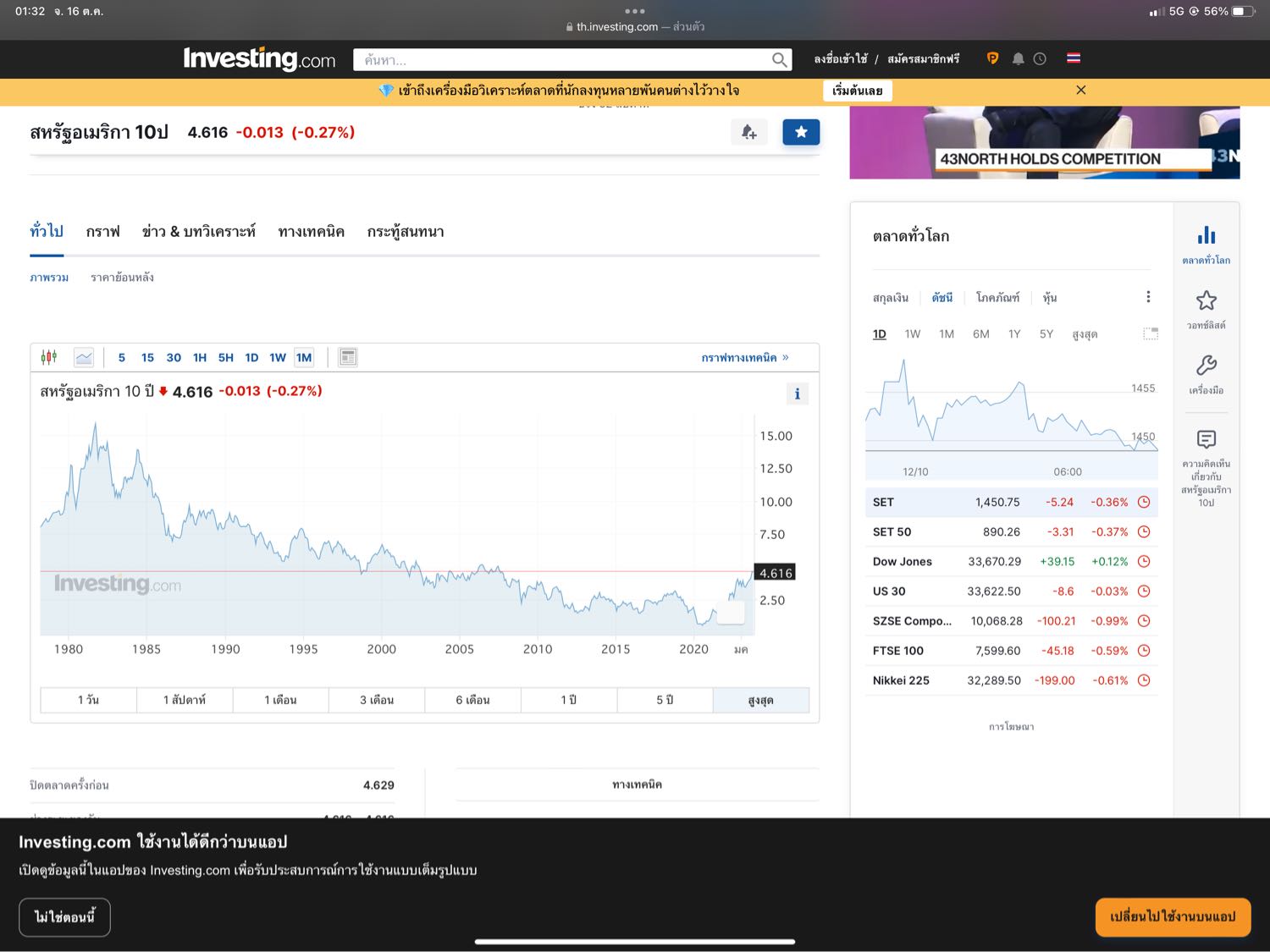This screenshot has width=1270, height=952.
Task: Set chart range to สูงสุด below main chart
Action: [x=761, y=700]
